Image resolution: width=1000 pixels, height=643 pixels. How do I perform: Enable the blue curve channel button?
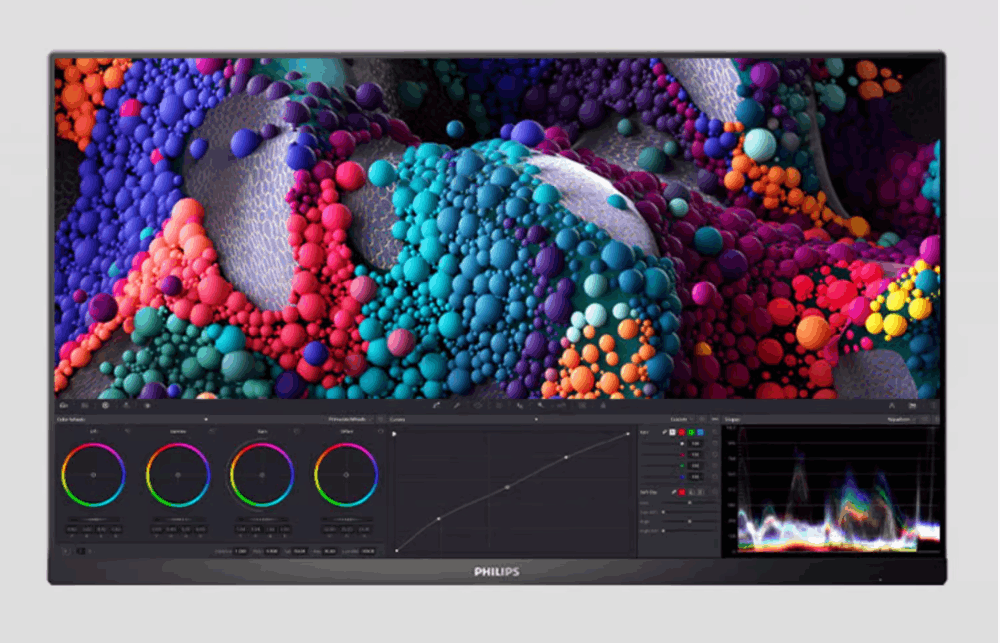pyautogui.click(x=700, y=432)
